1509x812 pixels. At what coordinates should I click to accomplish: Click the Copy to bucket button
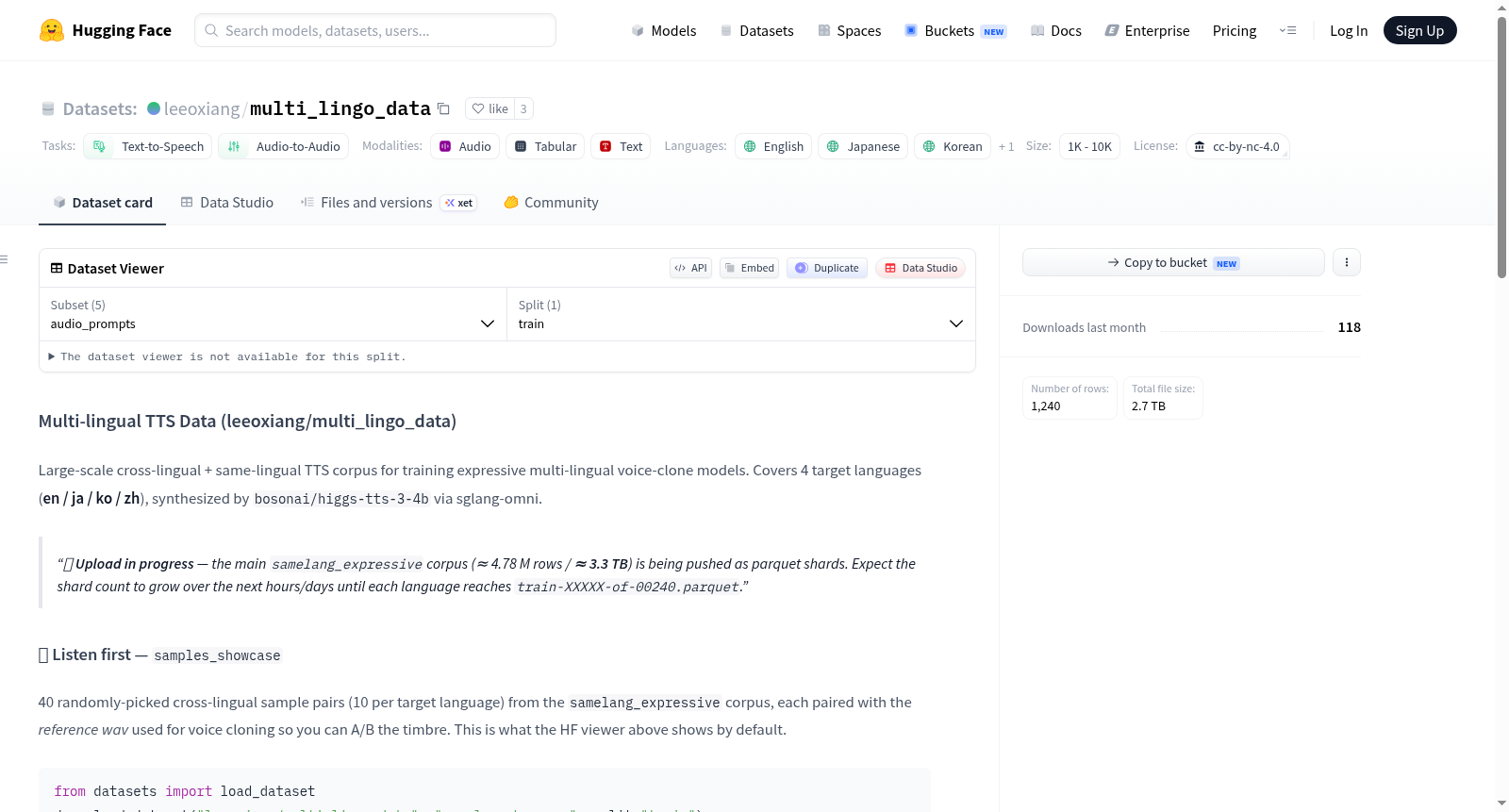(1173, 262)
